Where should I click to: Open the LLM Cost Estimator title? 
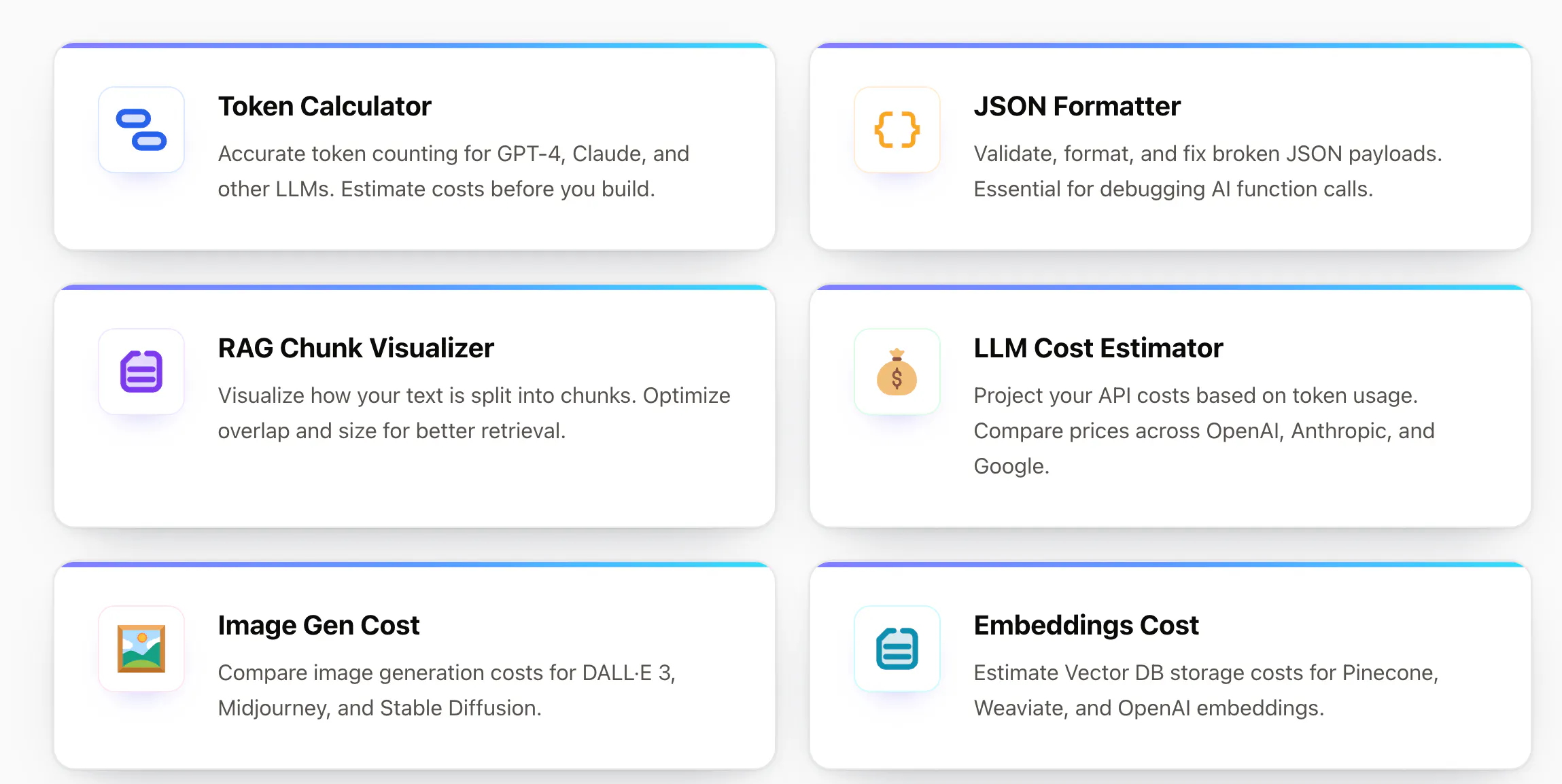pyautogui.click(x=1098, y=348)
